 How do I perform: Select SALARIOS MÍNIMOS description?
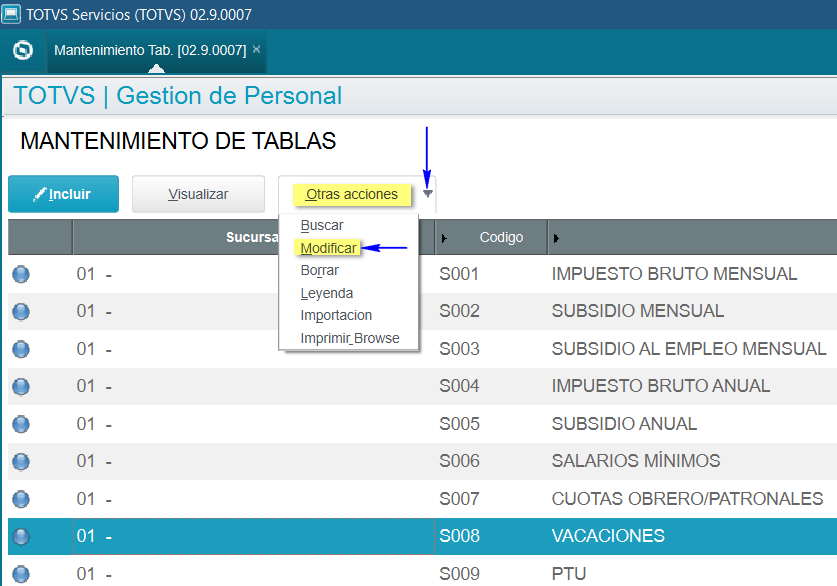tap(636, 461)
